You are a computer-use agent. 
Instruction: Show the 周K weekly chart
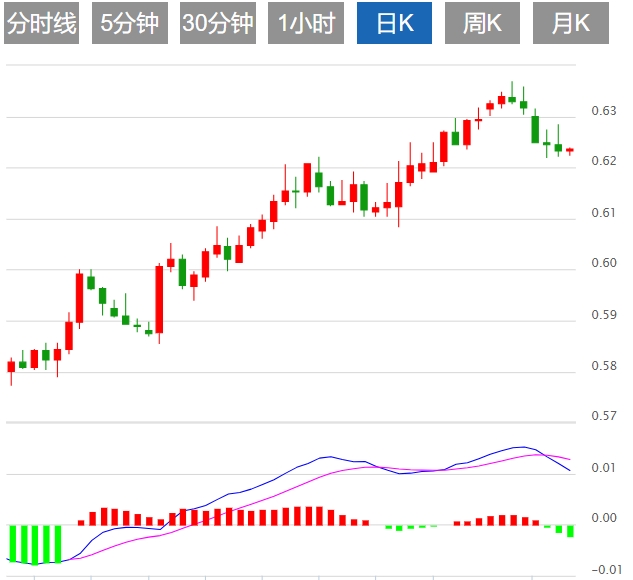coord(482,23)
